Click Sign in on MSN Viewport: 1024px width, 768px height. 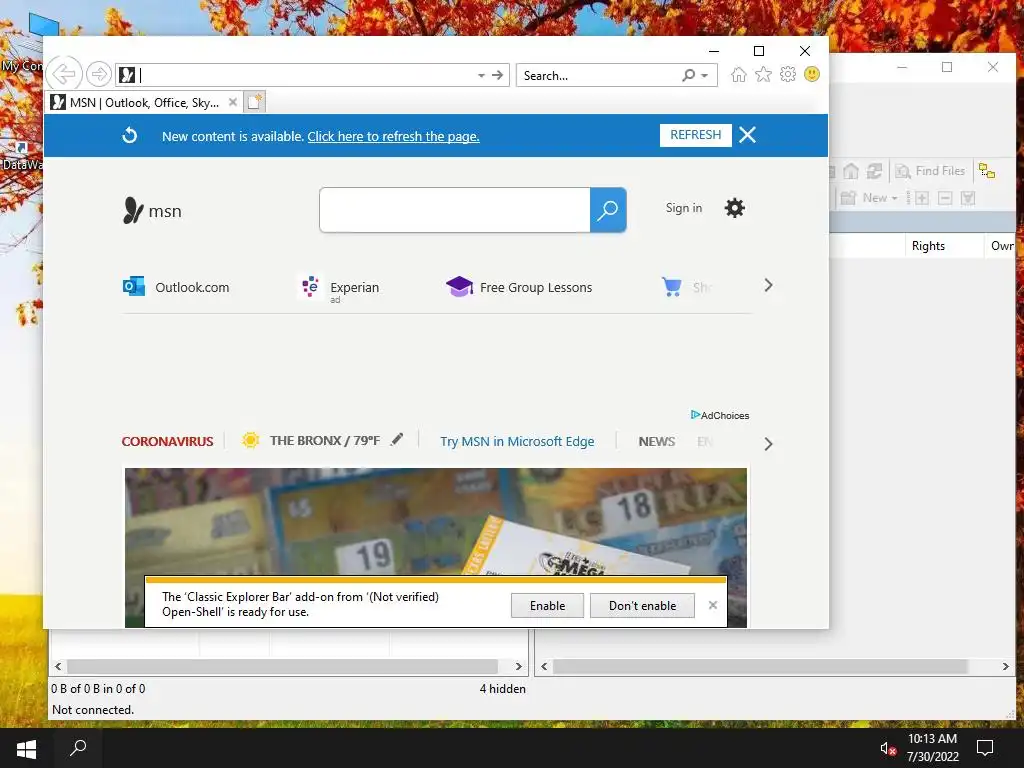(684, 208)
